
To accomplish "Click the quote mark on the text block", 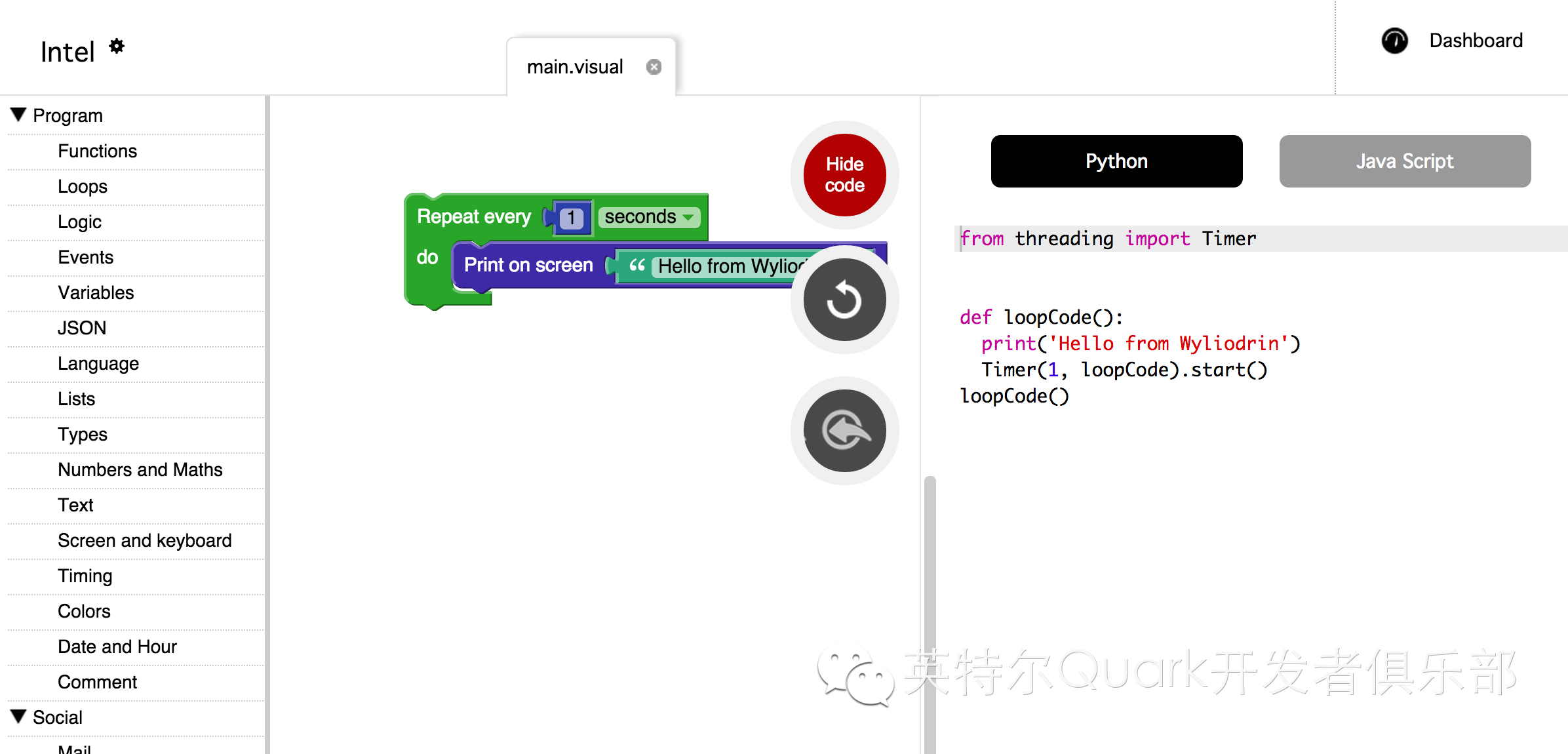I will click(x=637, y=266).
